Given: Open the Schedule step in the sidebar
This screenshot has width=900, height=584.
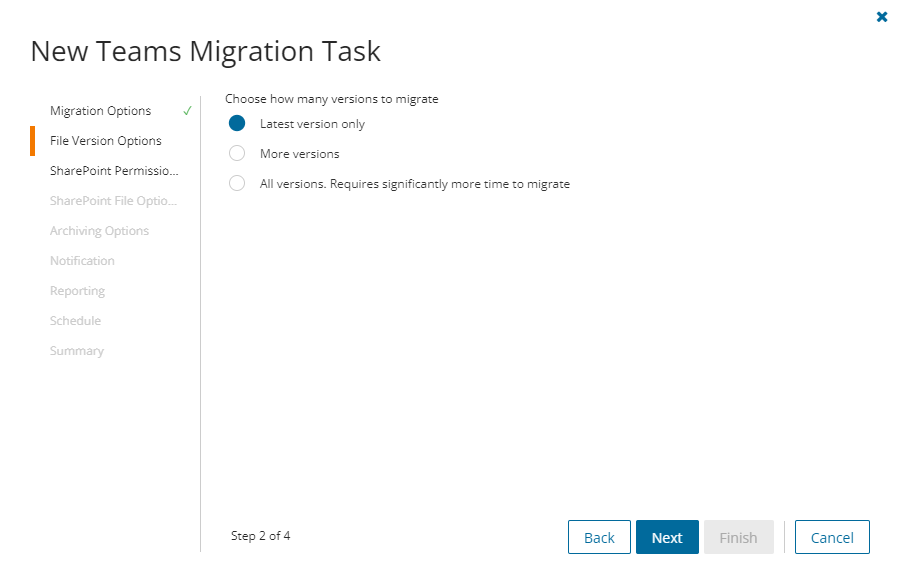Looking at the screenshot, I should click(x=75, y=321).
